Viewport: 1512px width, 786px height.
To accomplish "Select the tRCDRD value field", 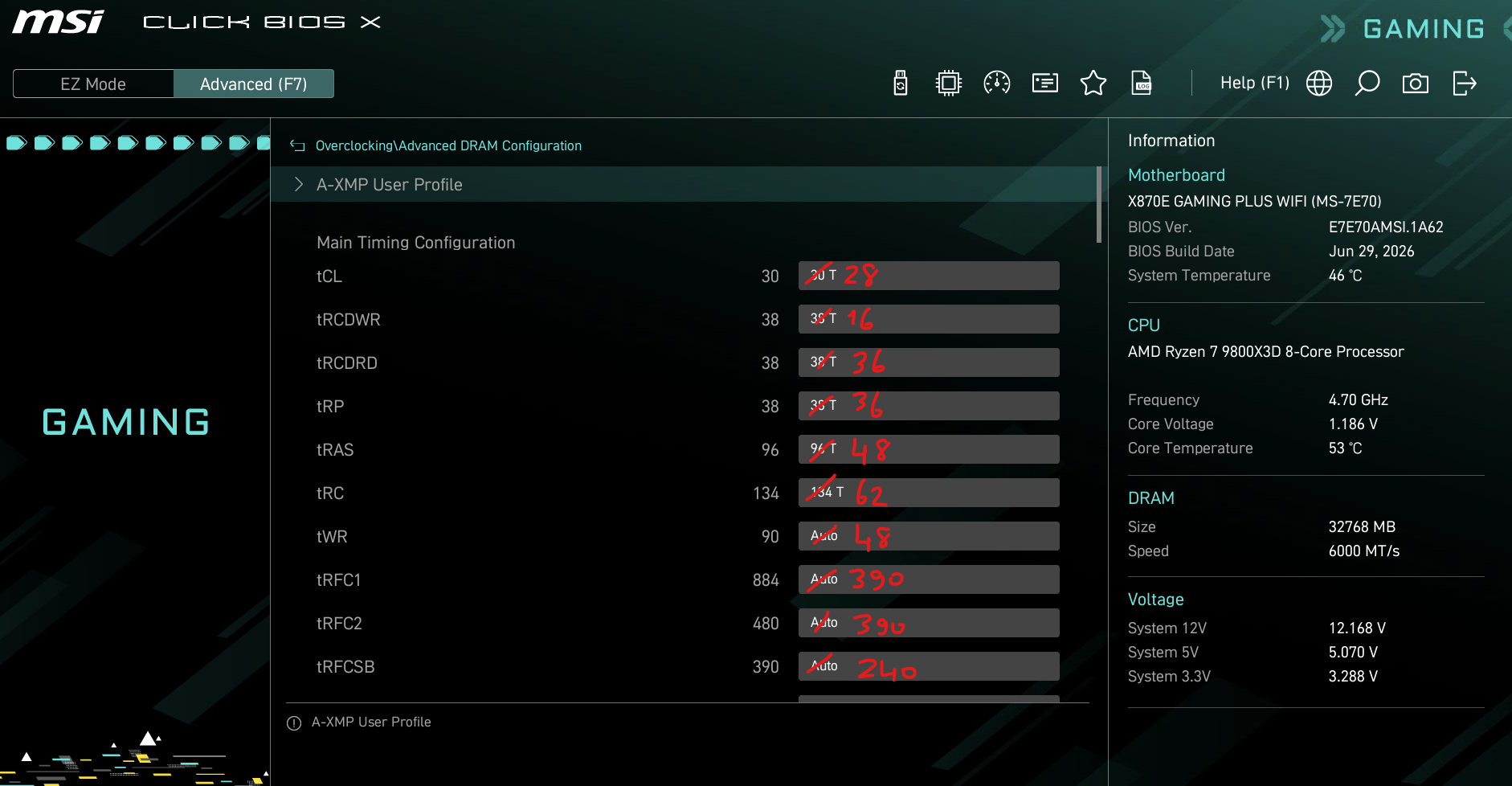I will click(x=929, y=362).
